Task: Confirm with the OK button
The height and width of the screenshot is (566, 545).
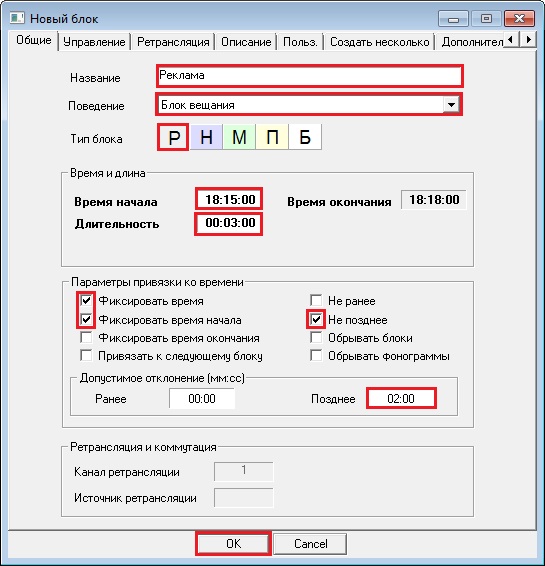Action: [233, 543]
